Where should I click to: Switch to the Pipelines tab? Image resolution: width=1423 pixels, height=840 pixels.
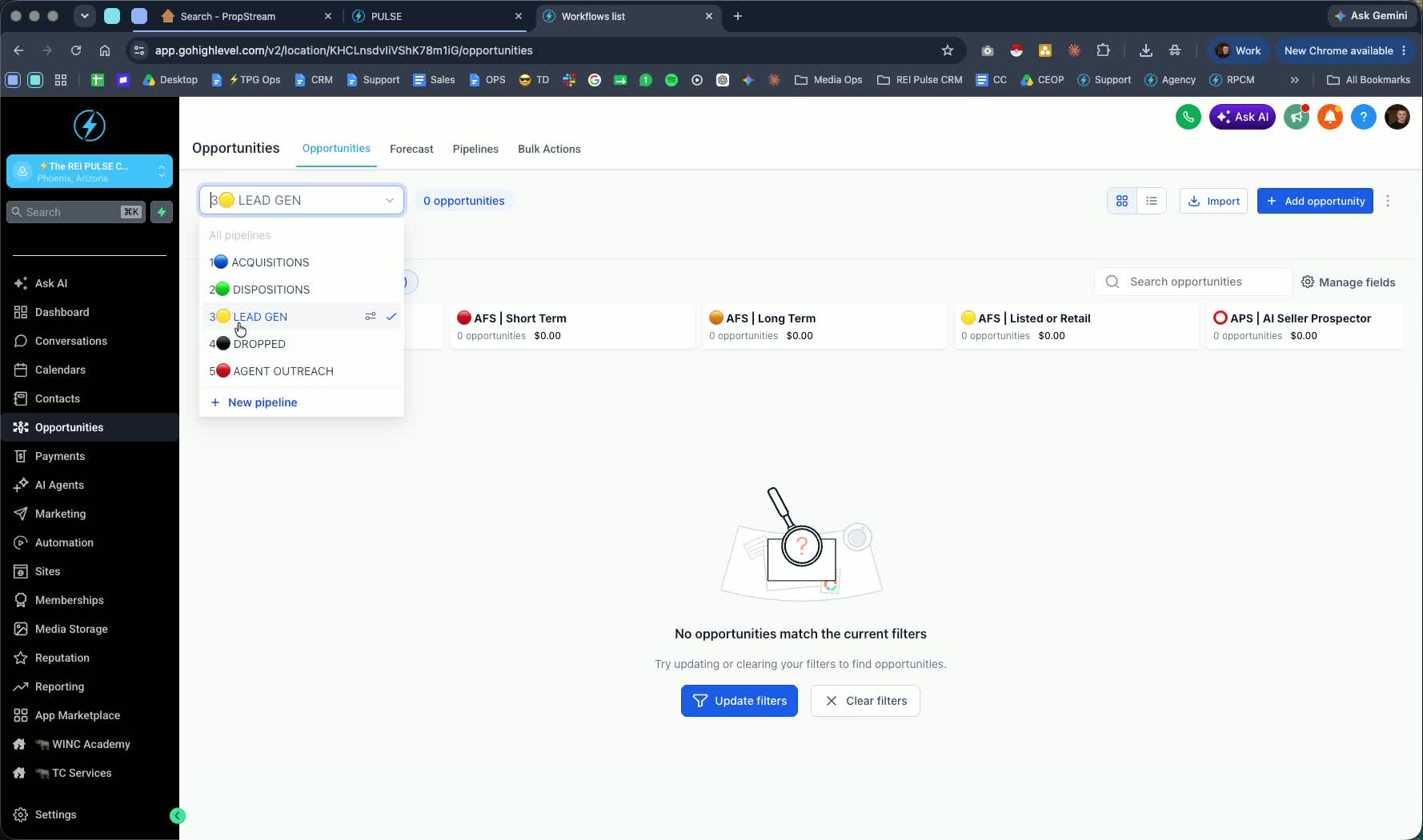pos(475,149)
